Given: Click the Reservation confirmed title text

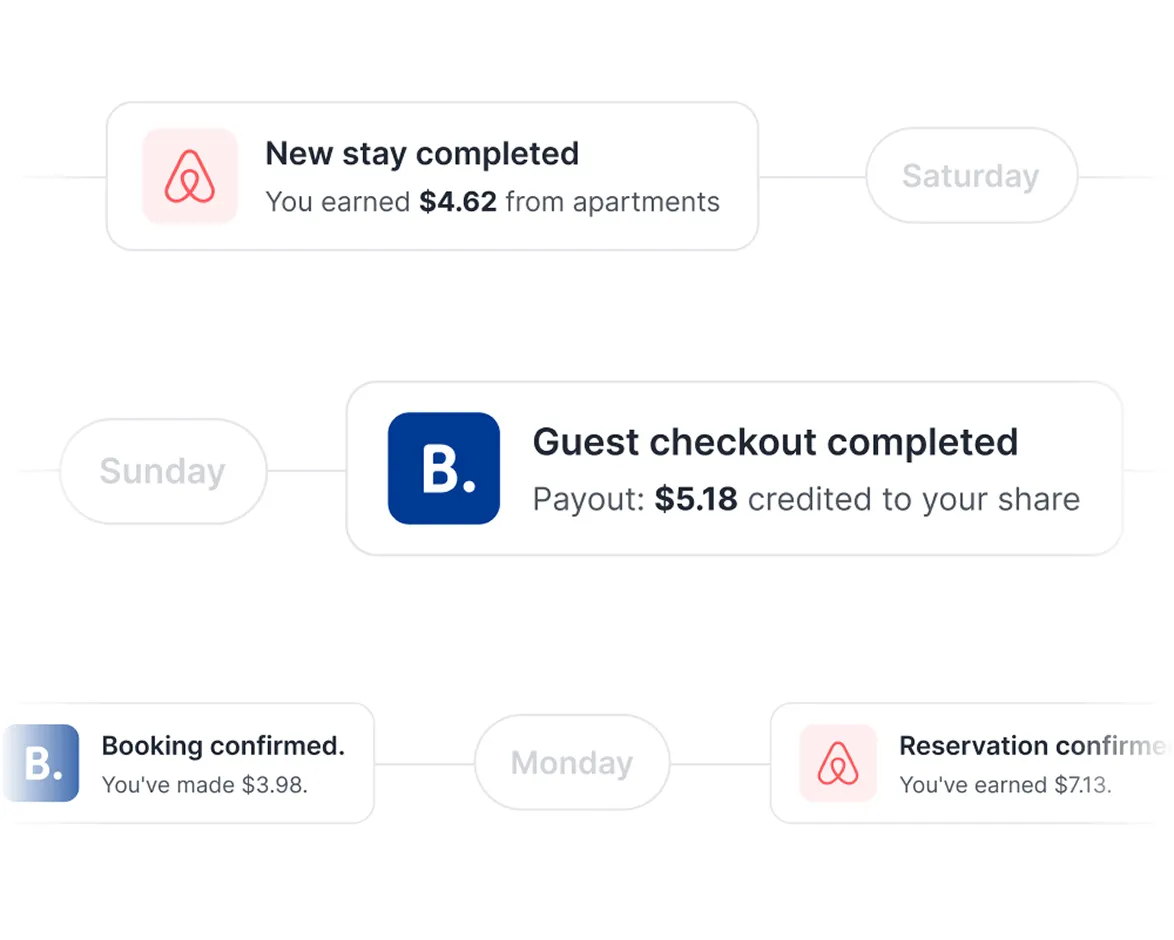Looking at the screenshot, I should point(1030,746).
